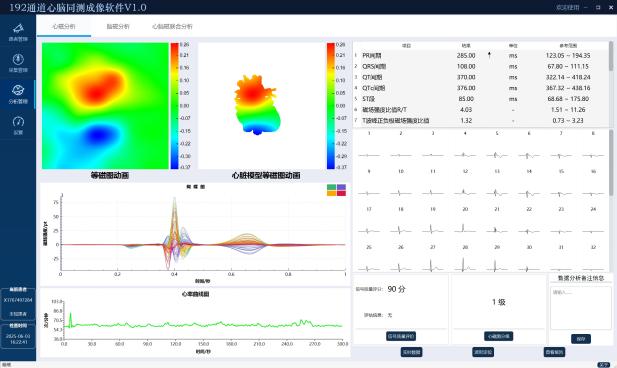617x368 pixels.
Task: Open acquisition management compass icon in sidebar
Action: pos(18,63)
